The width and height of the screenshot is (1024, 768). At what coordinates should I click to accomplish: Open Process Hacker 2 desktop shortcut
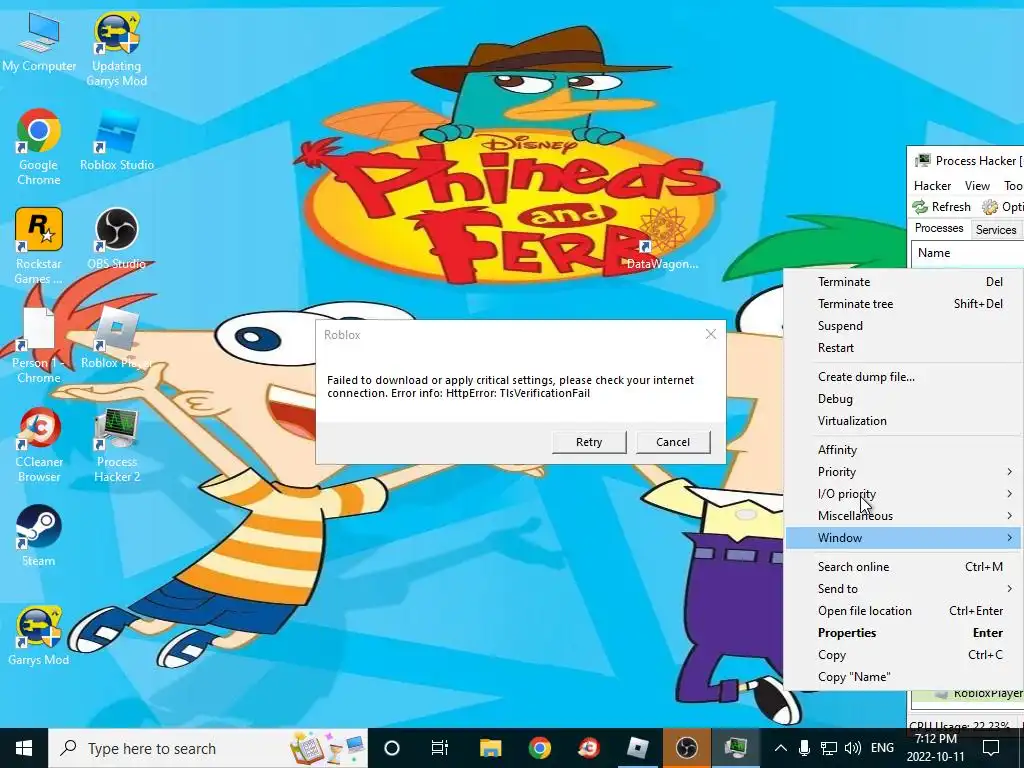[x=117, y=445]
